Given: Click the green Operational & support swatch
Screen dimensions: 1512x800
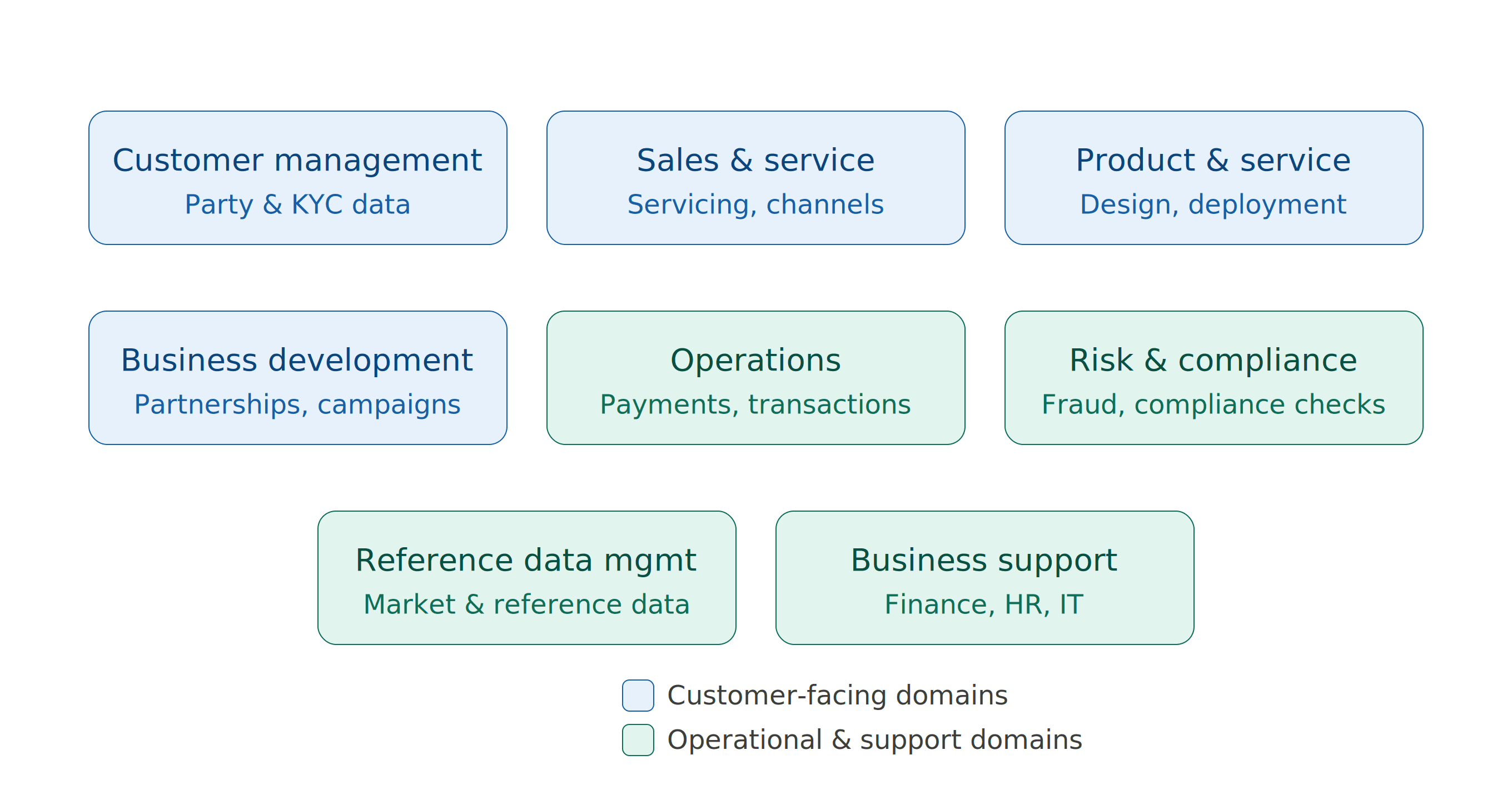Looking at the screenshot, I should tap(638, 740).
